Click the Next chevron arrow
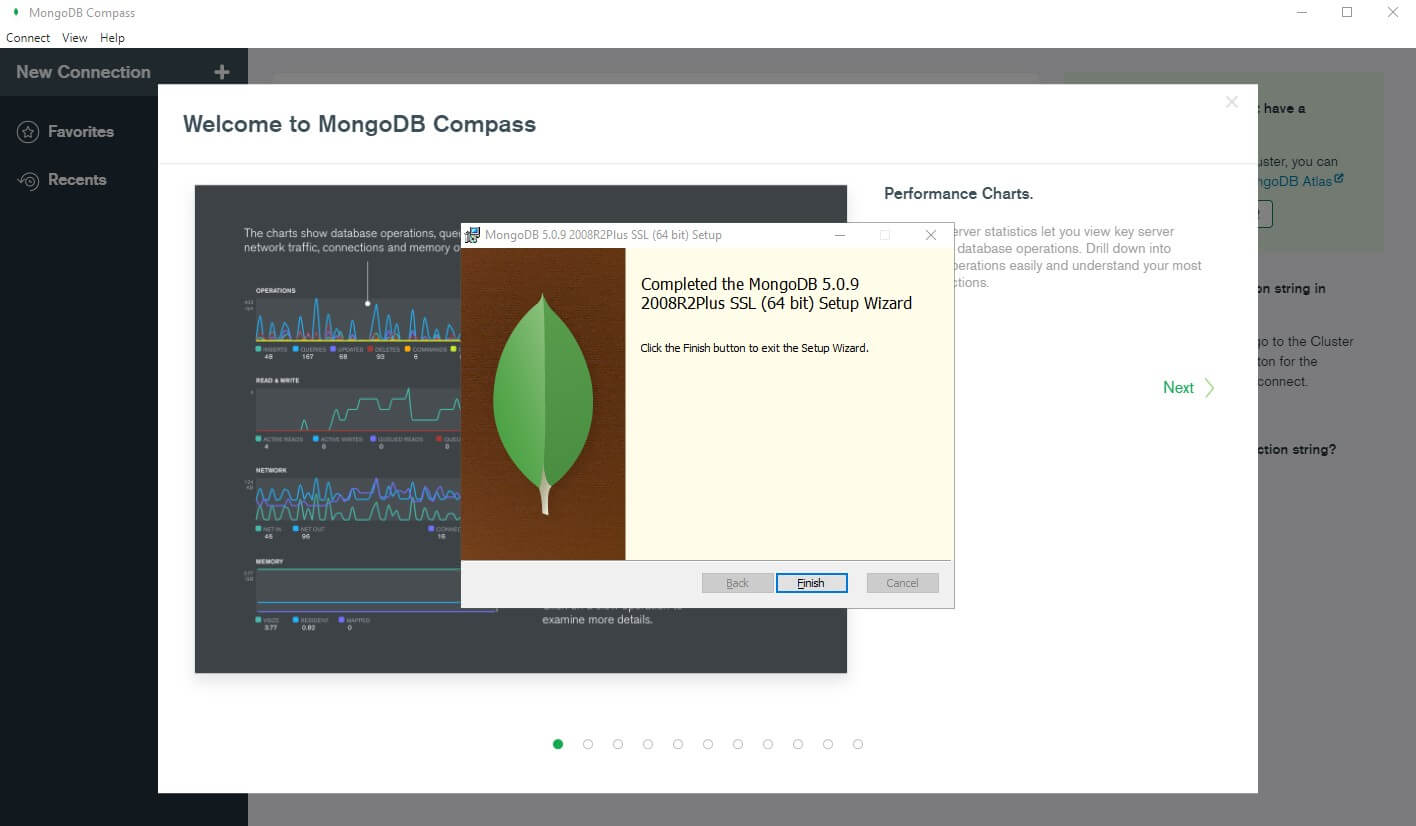Image resolution: width=1416 pixels, height=826 pixels. [1209, 388]
